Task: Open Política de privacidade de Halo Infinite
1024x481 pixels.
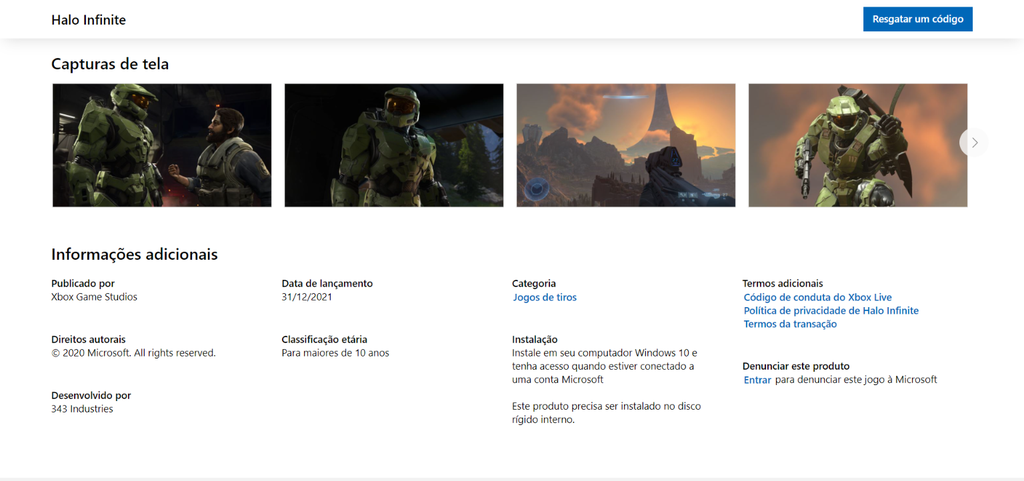Action: (x=831, y=311)
